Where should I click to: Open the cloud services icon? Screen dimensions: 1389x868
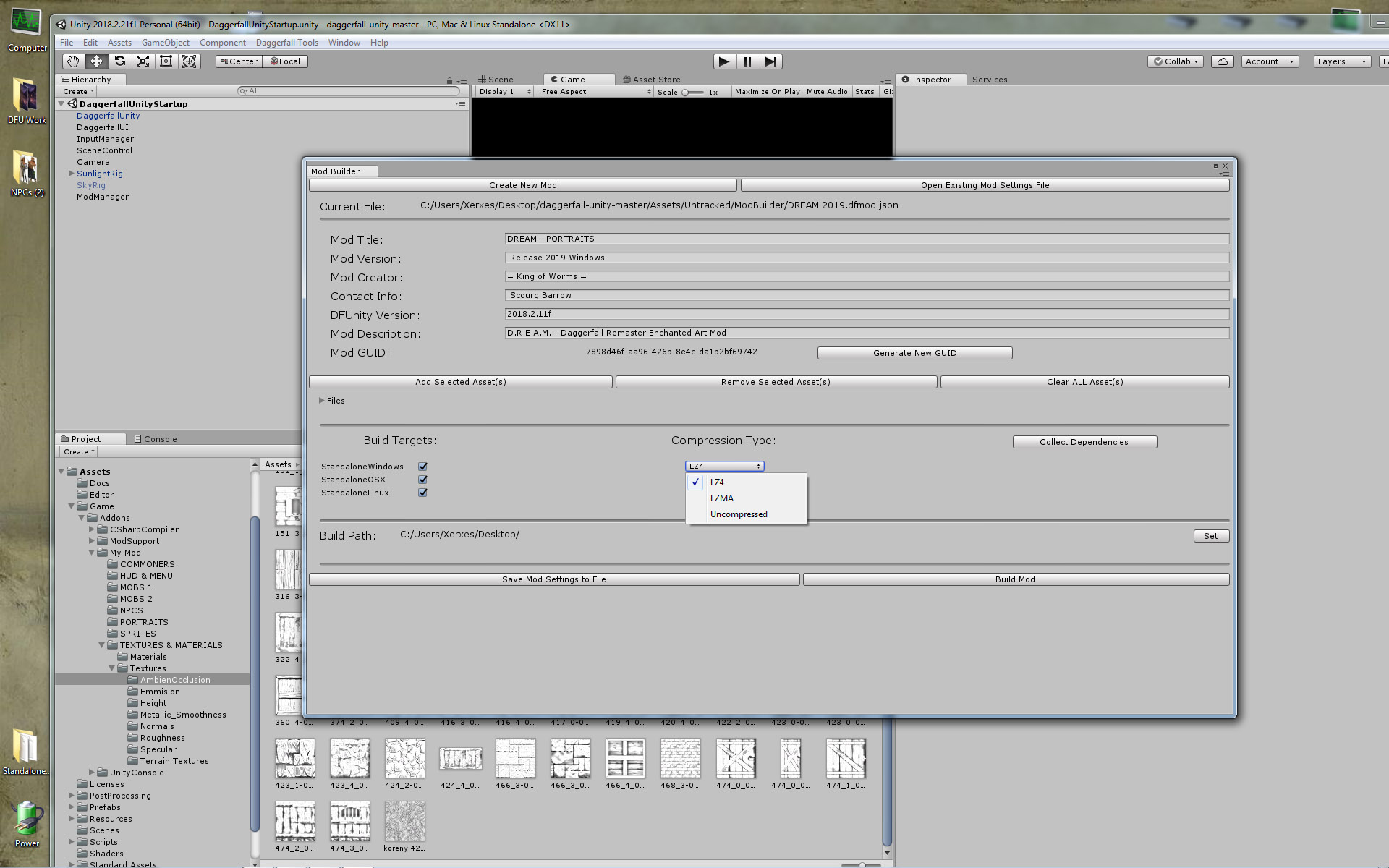click(x=1222, y=61)
